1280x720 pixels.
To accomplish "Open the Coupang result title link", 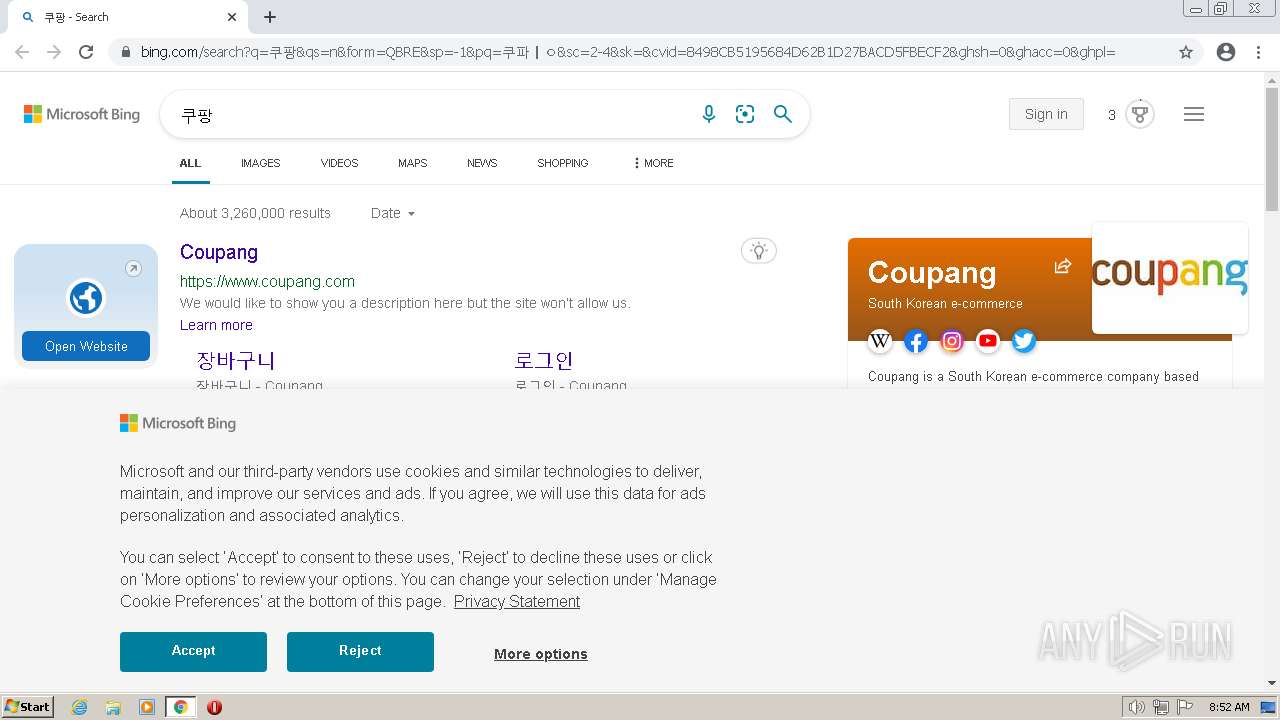I will point(219,252).
